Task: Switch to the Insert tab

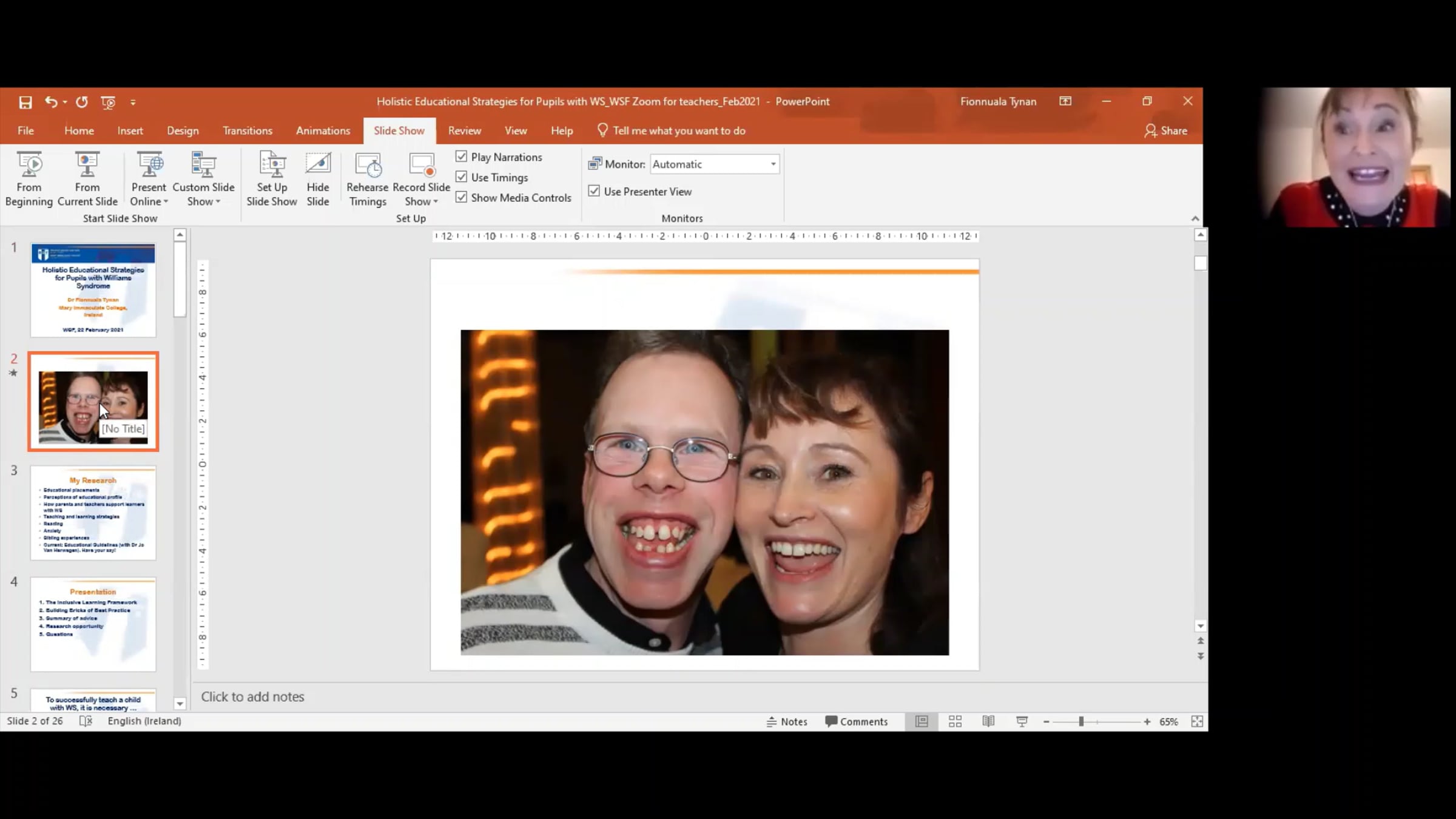Action: (130, 130)
